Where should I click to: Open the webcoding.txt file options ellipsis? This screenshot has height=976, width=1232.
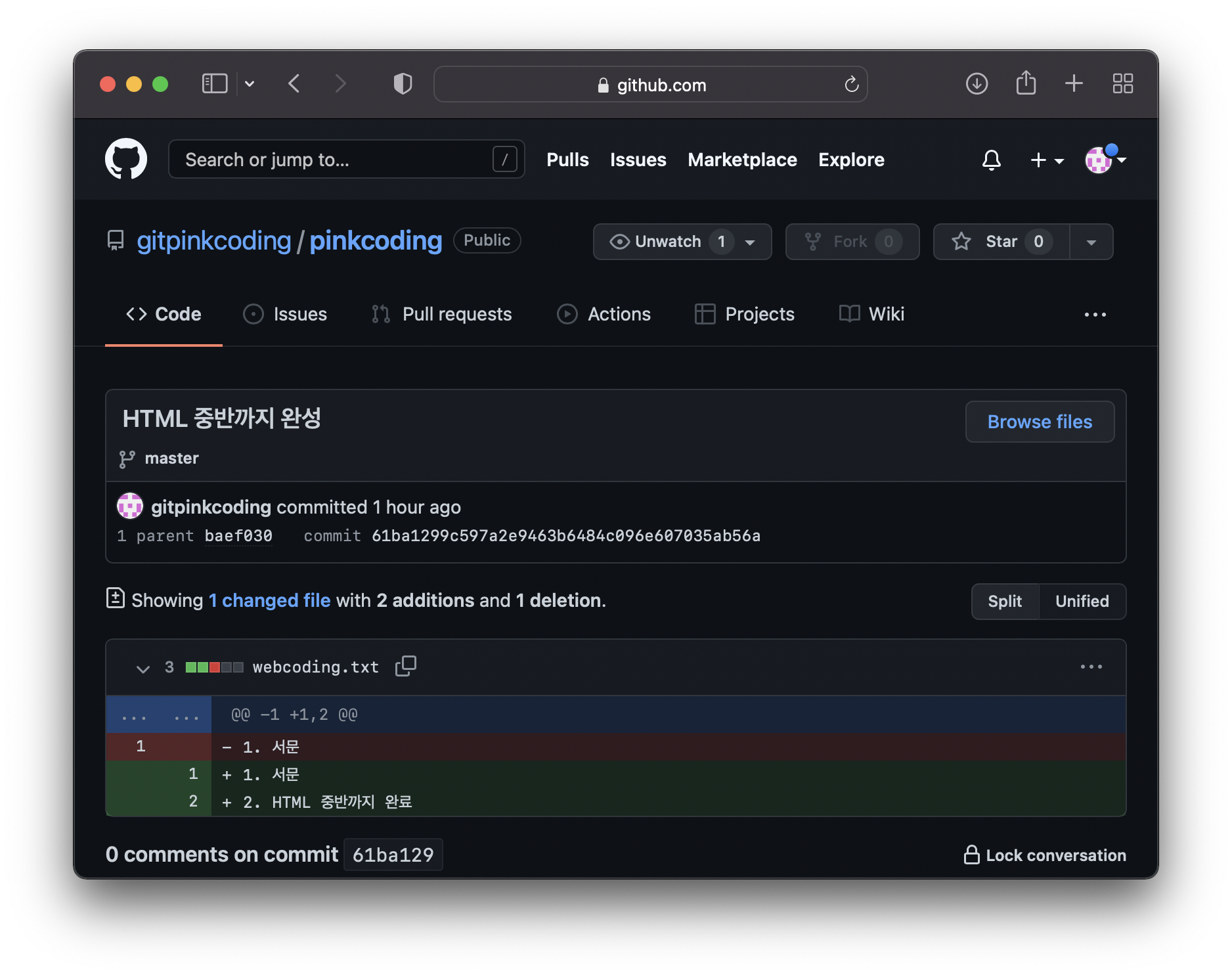pos(1091,667)
